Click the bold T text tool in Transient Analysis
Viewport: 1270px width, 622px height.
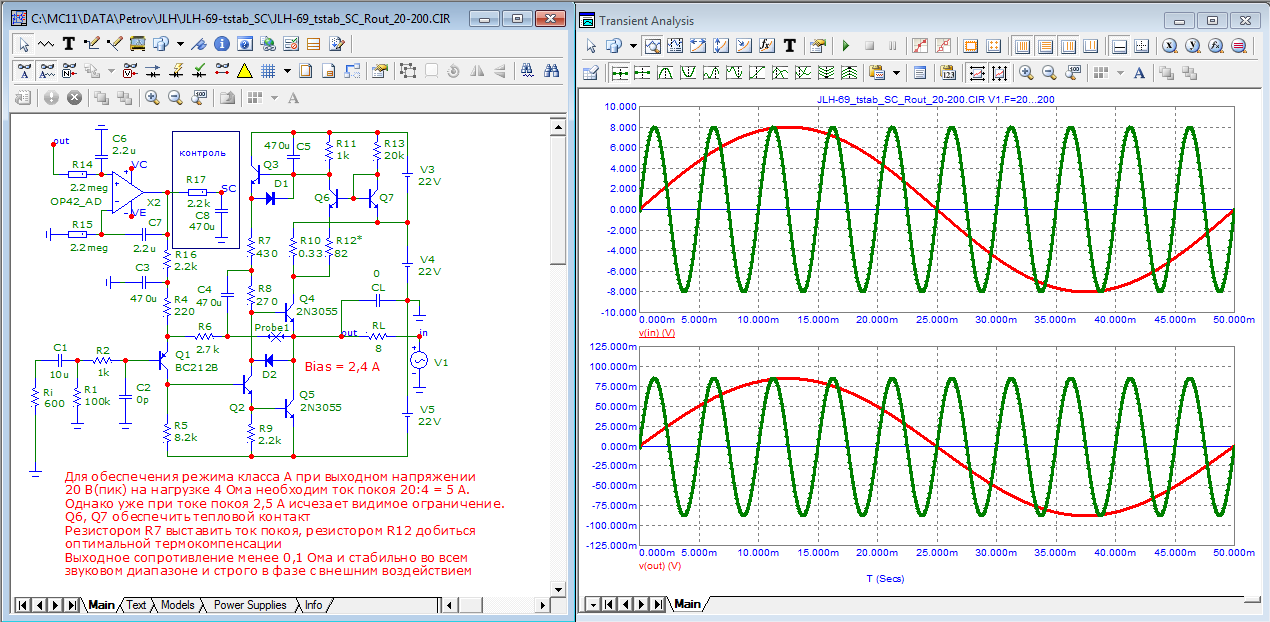(x=789, y=46)
